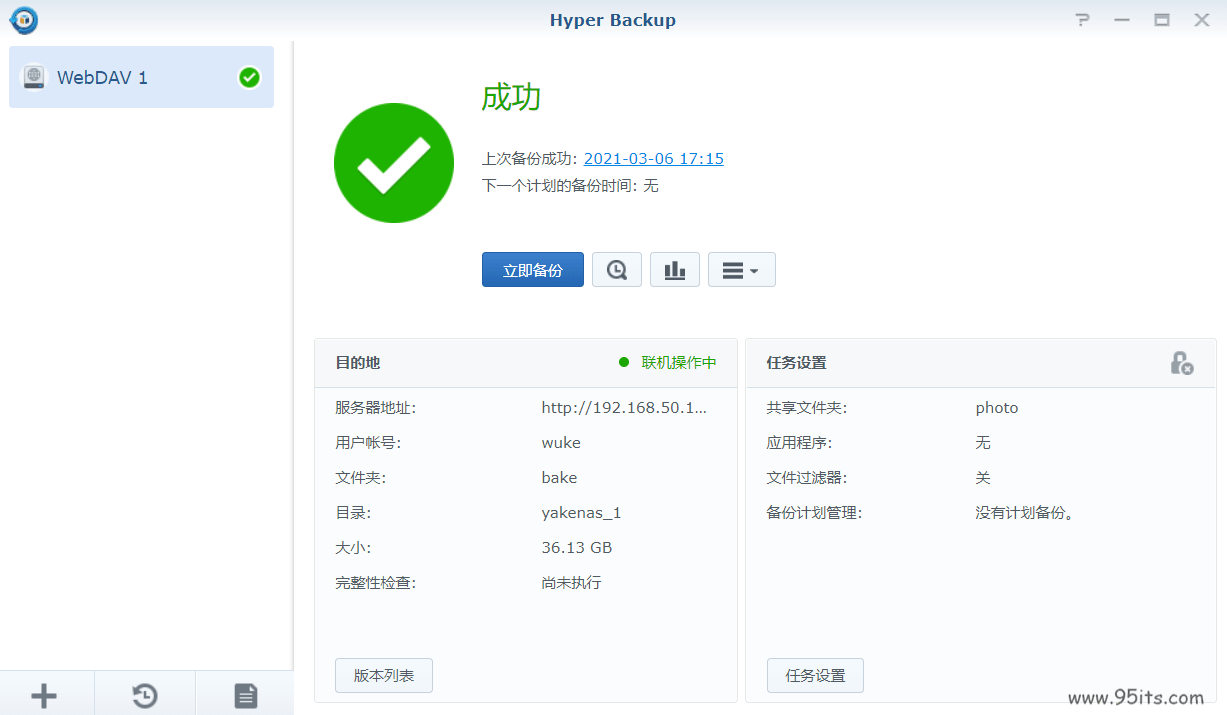Click the Hyper Backup app logo icon

[24, 19]
